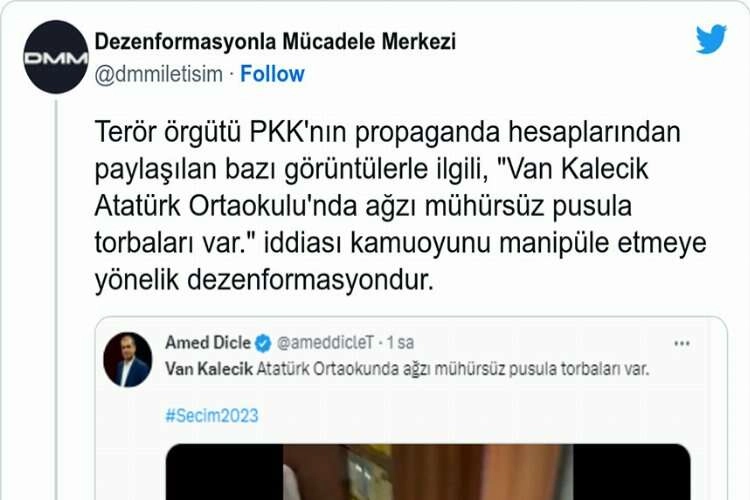Open the DMM profile avatar
Viewport: 750px width, 500px height.
point(56,57)
